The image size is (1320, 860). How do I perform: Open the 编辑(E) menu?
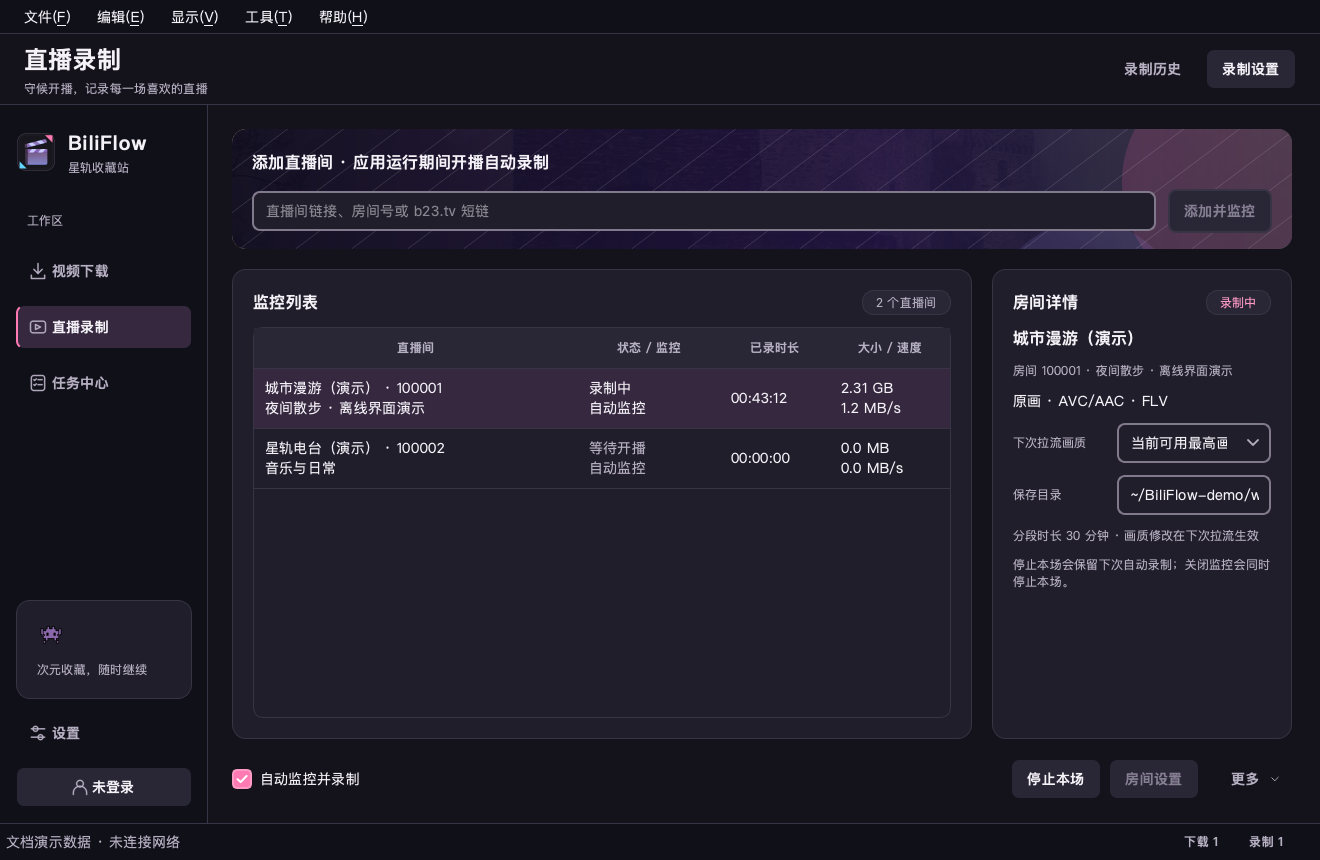tap(121, 17)
